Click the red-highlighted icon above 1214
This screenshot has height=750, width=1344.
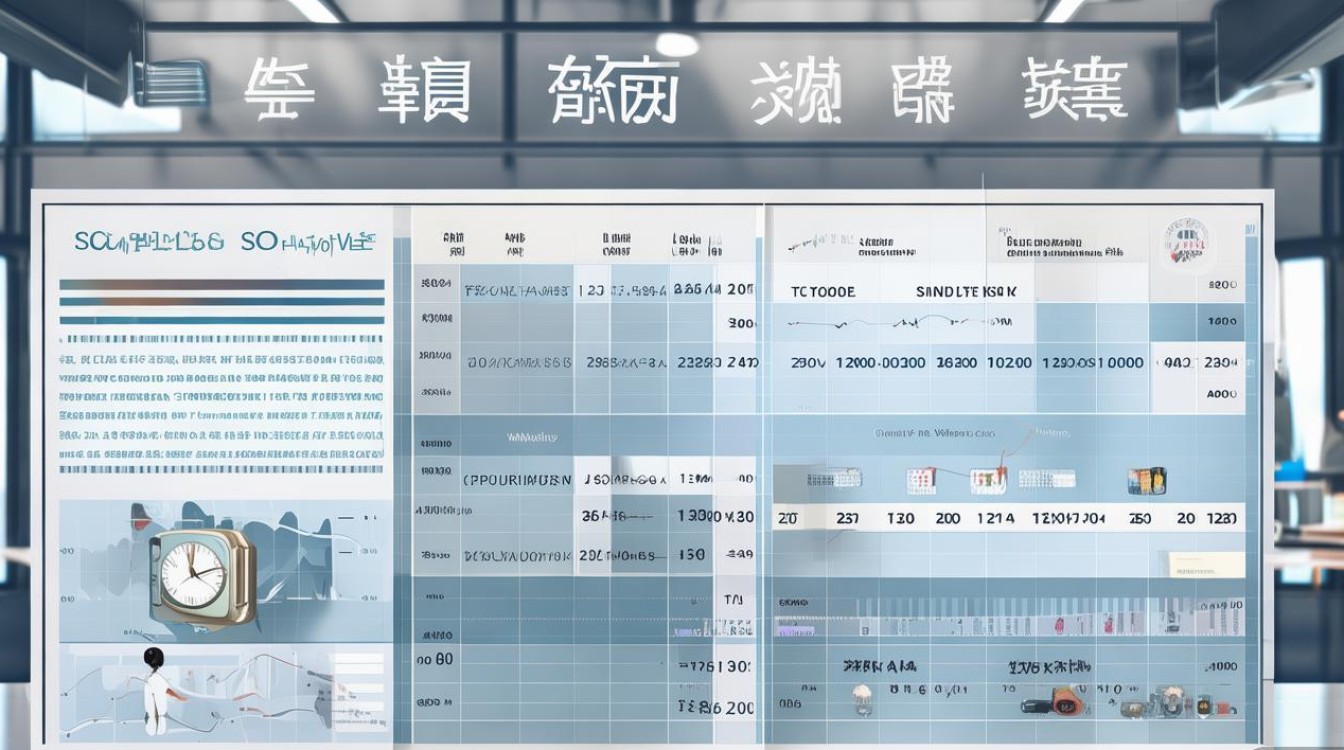pyautogui.click(x=988, y=481)
